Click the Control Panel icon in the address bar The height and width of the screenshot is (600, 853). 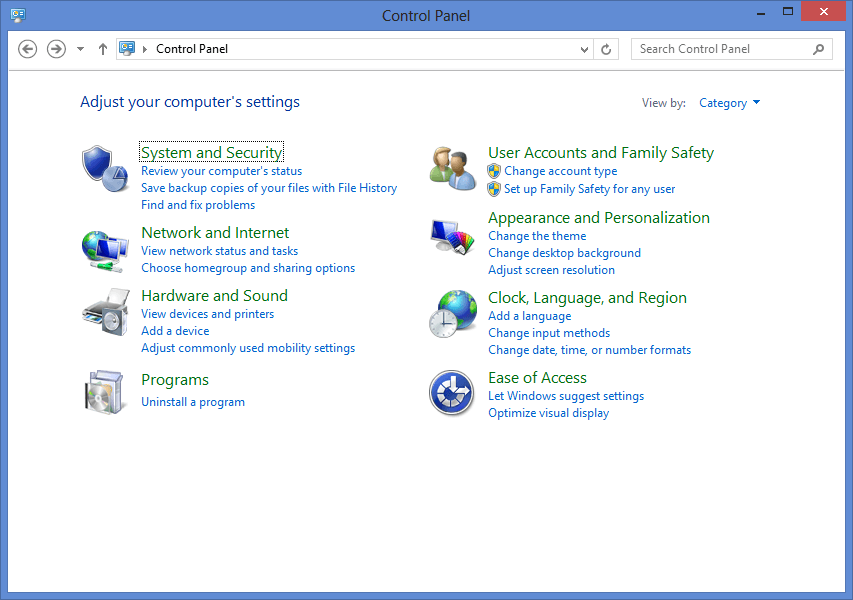[x=127, y=48]
